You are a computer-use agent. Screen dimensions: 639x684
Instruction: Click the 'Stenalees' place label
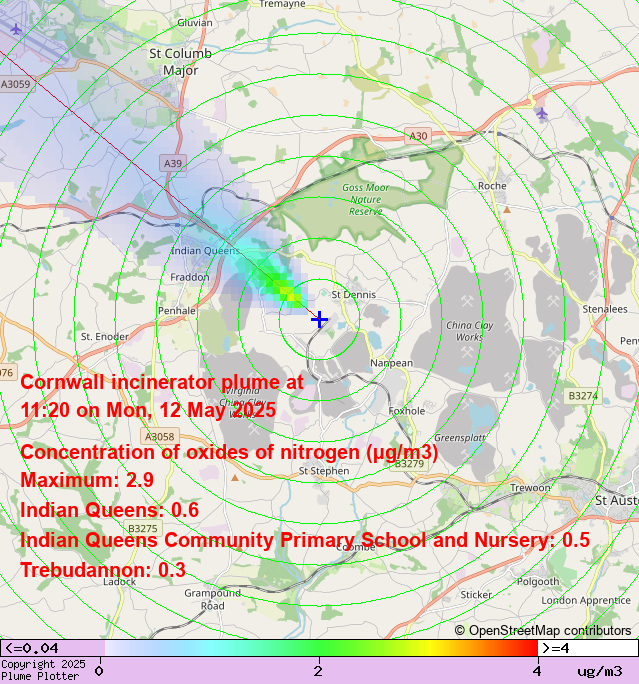point(605,309)
